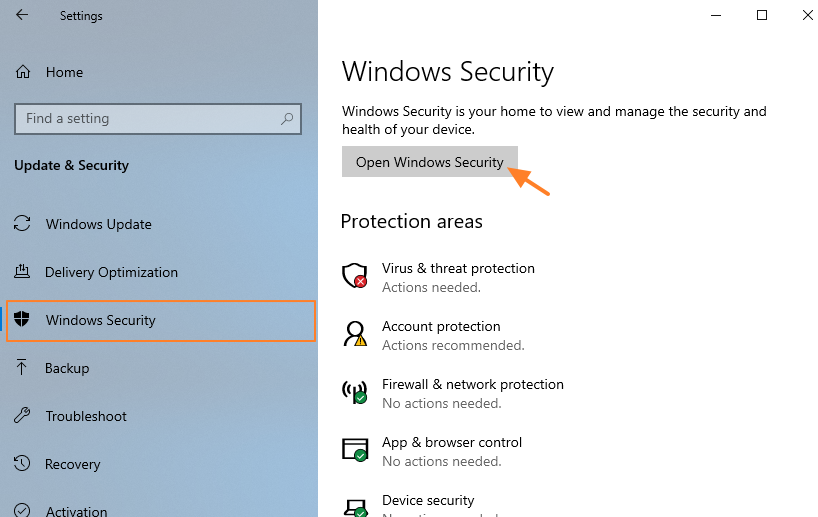Click the Backup upload arrow icon
This screenshot has width=818, height=517.
click(21, 367)
